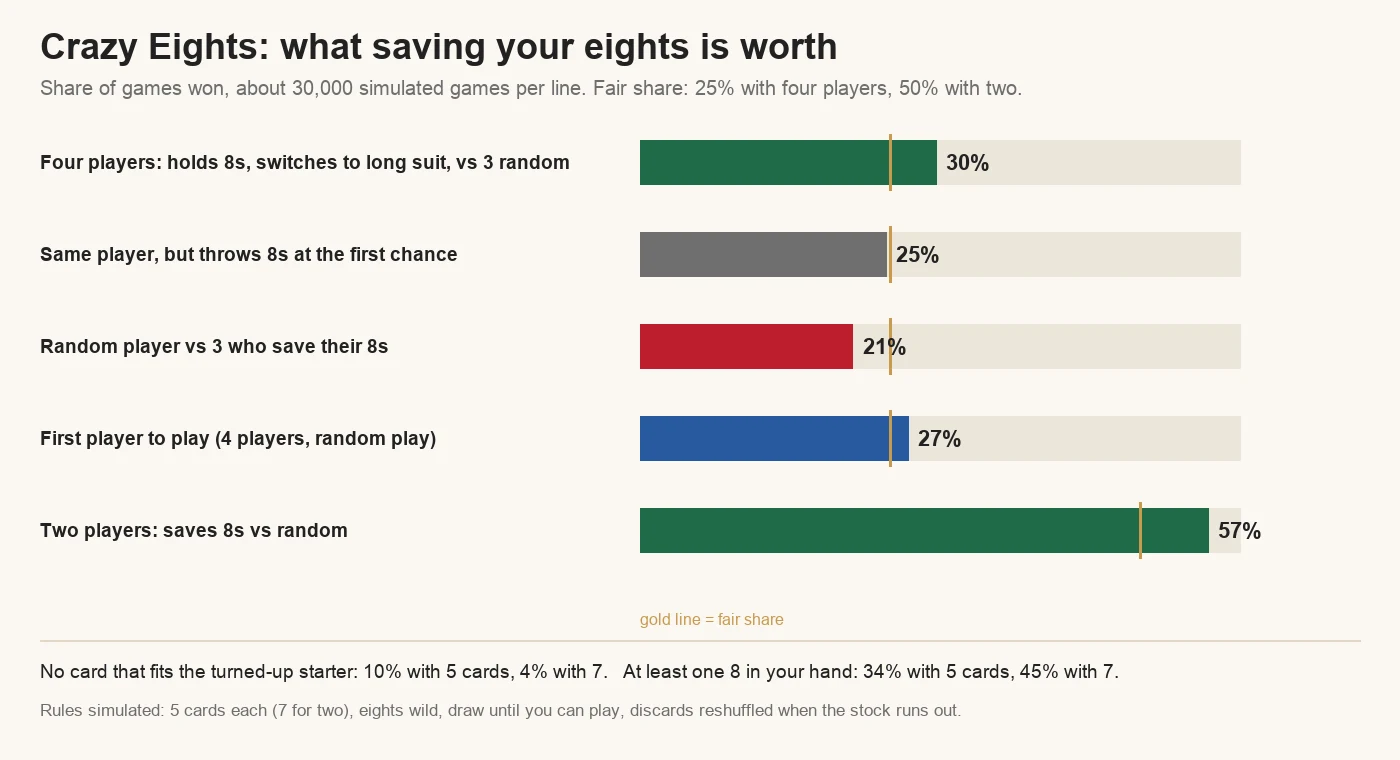Click the "Random player vs 3" label

pyautogui.click(x=214, y=346)
